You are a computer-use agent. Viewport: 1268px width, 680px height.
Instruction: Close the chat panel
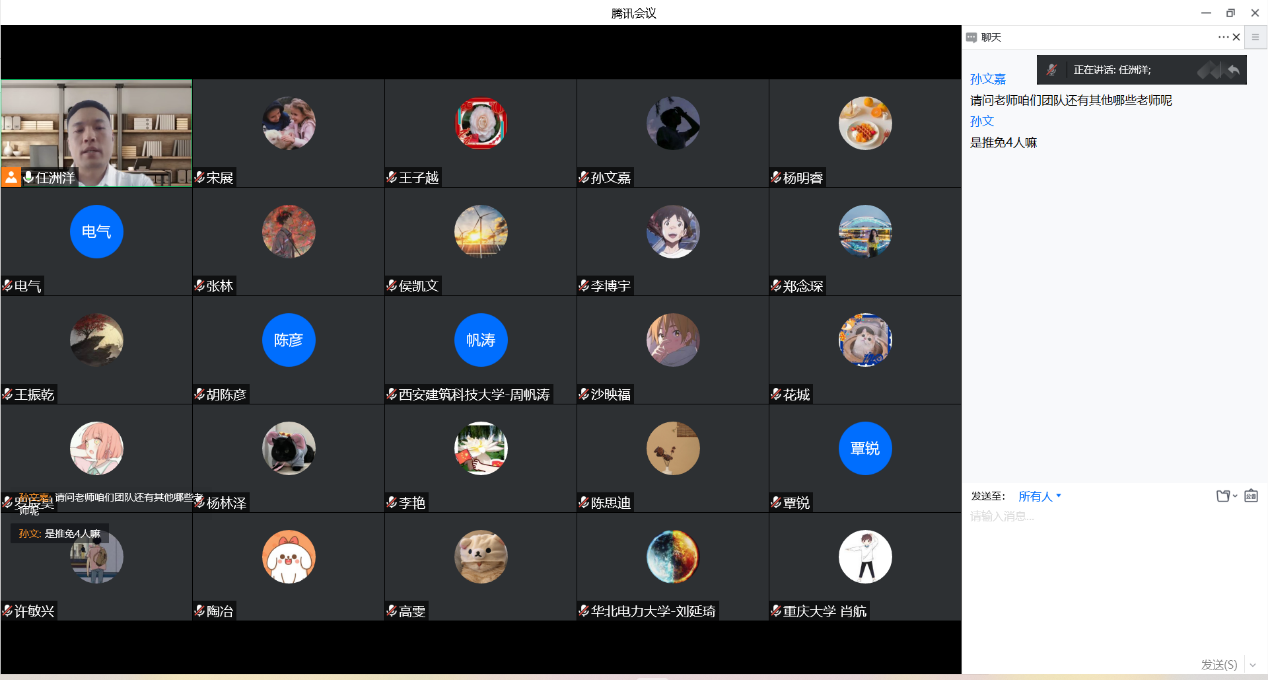click(1236, 37)
